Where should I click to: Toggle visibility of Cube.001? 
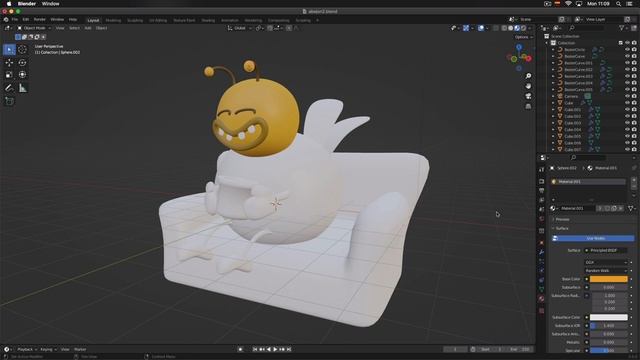(x=627, y=109)
